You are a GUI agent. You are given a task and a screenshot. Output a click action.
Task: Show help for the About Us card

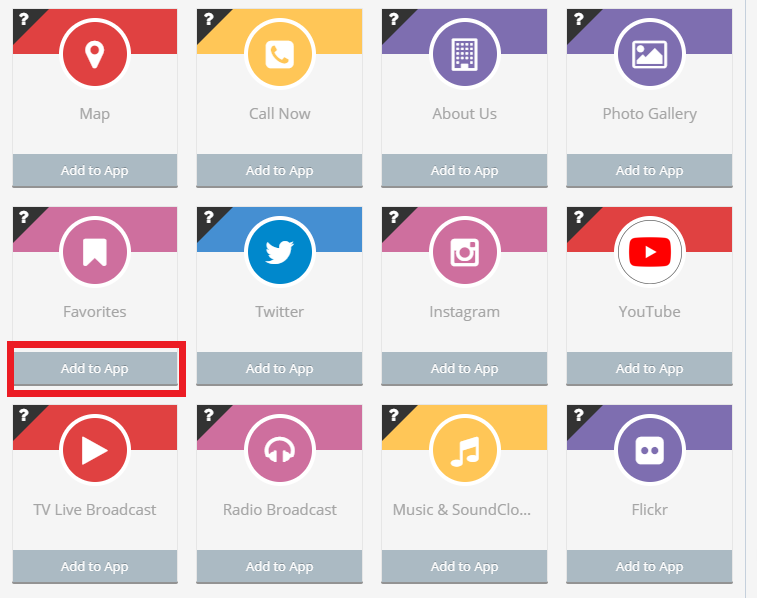pyautogui.click(x=393, y=19)
